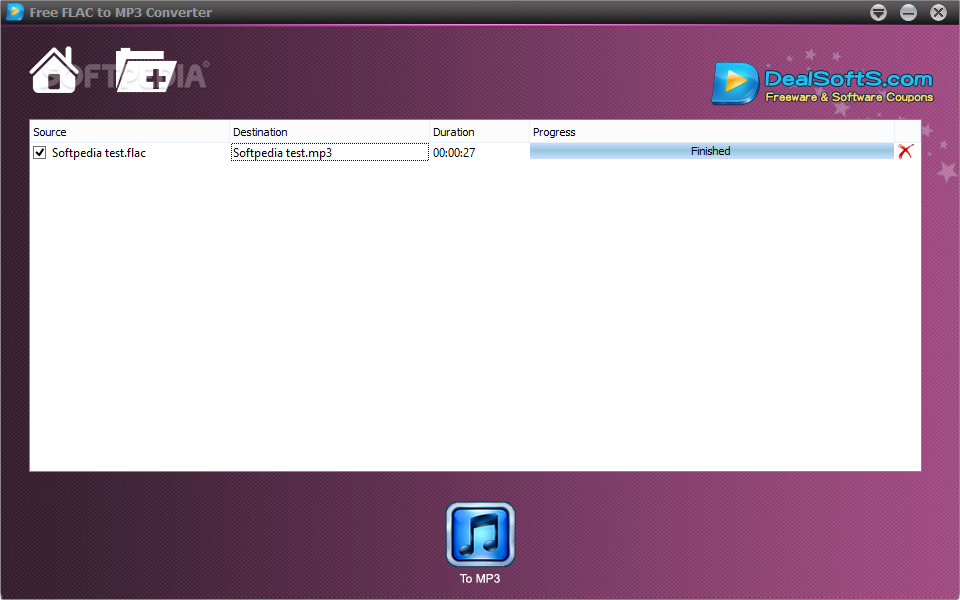This screenshot has height=600, width=960.
Task: Edit the Softpedia test.mp3 destination field
Action: pos(329,152)
